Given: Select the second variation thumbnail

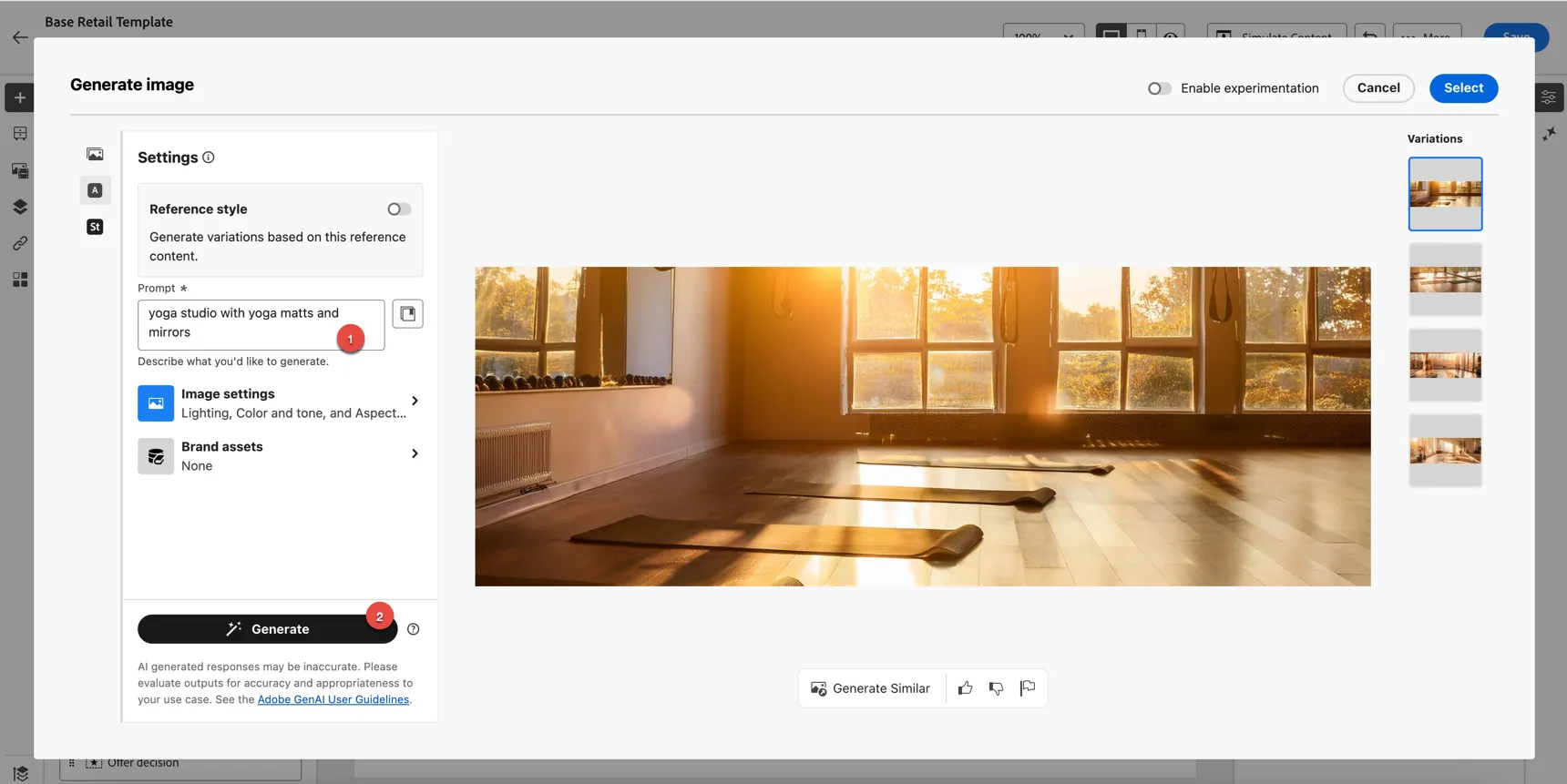Looking at the screenshot, I should pos(1445,280).
